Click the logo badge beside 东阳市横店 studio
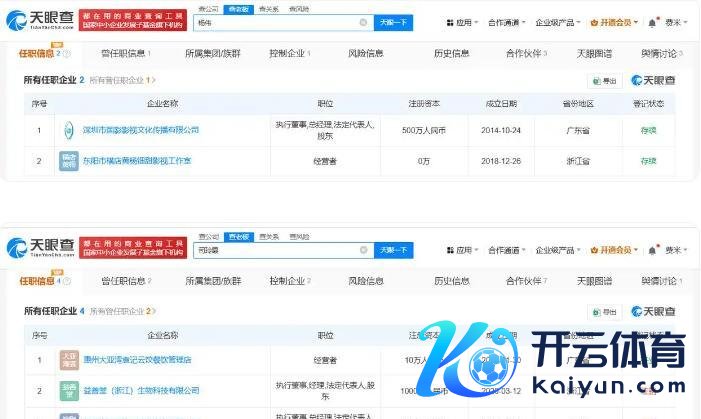 point(69,160)
